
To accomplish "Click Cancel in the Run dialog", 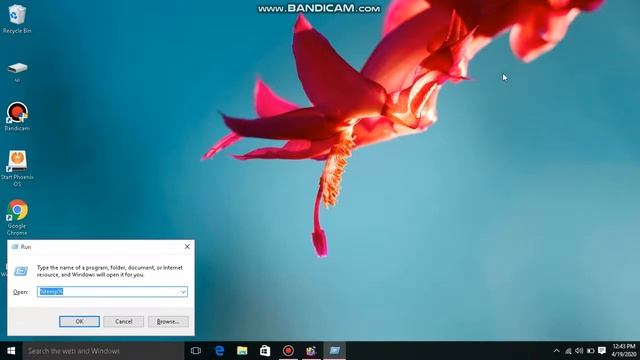I will click(123, 322).
